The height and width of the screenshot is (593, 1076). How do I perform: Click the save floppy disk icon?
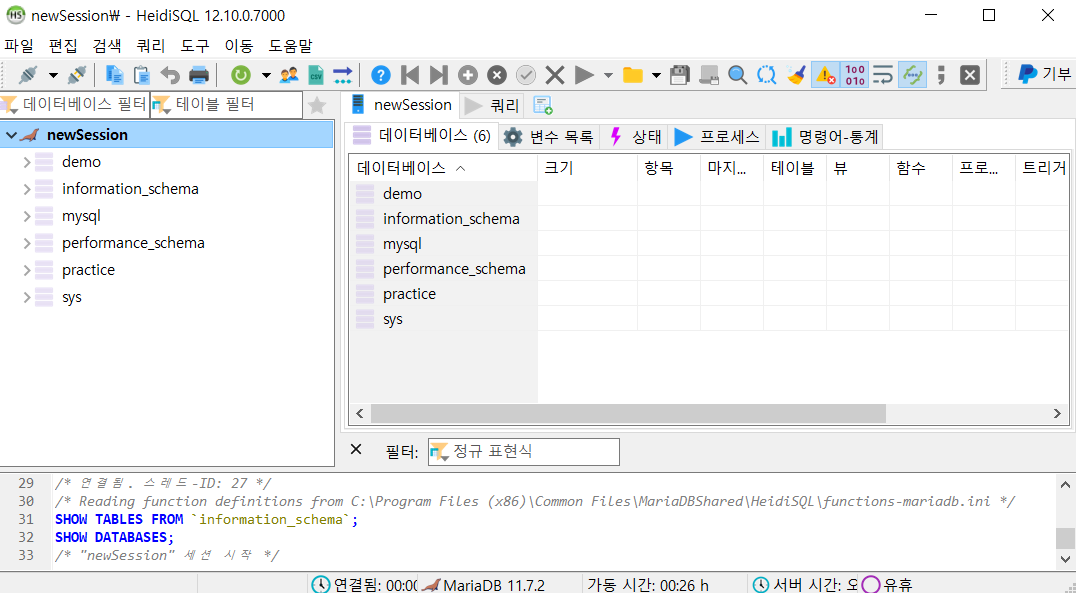(x=679, y=75)
